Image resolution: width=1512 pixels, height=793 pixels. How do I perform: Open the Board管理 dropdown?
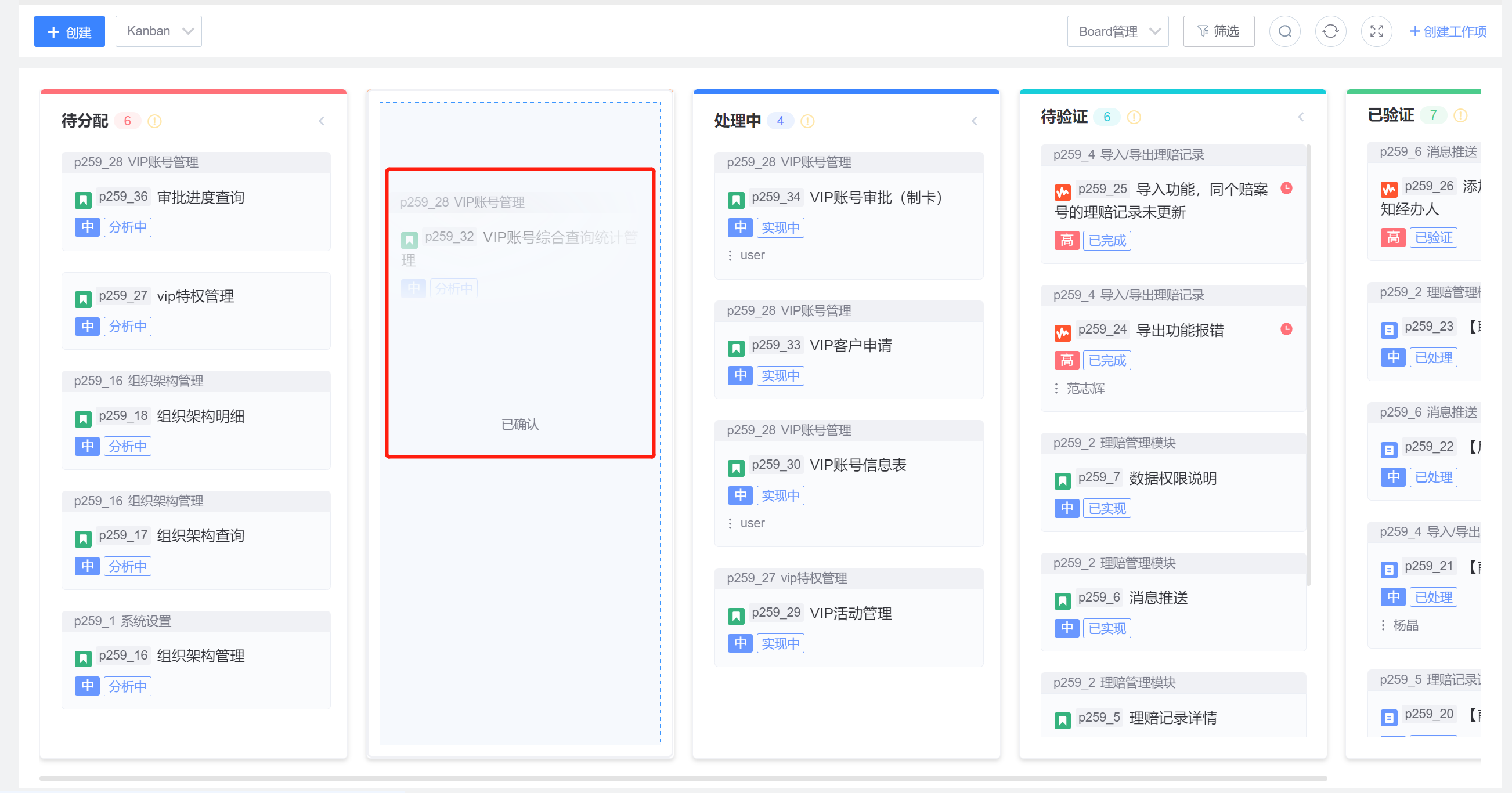[x=1117, y=32]
